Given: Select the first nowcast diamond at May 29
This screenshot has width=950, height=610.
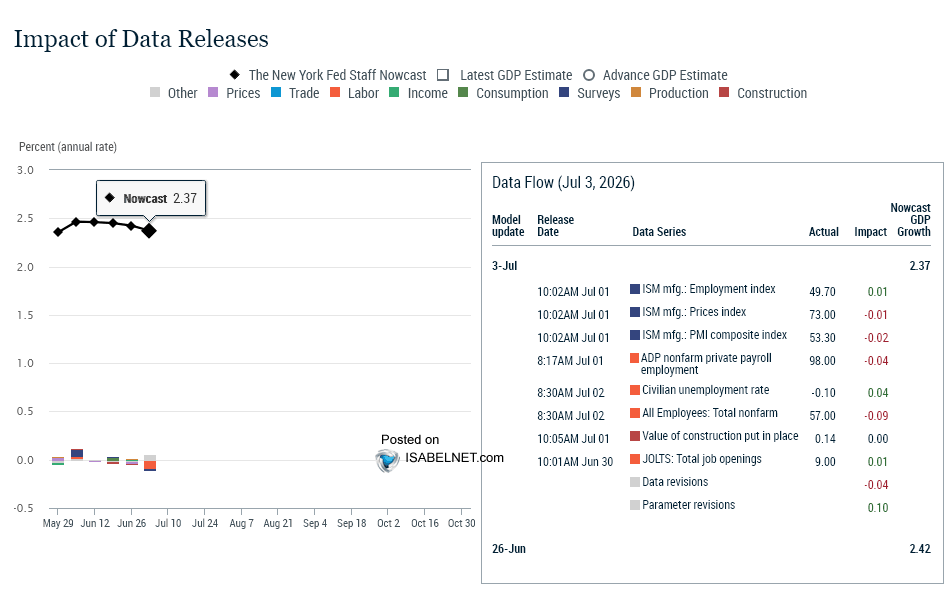Looking at the screenshot, I should tap(58, 232).
